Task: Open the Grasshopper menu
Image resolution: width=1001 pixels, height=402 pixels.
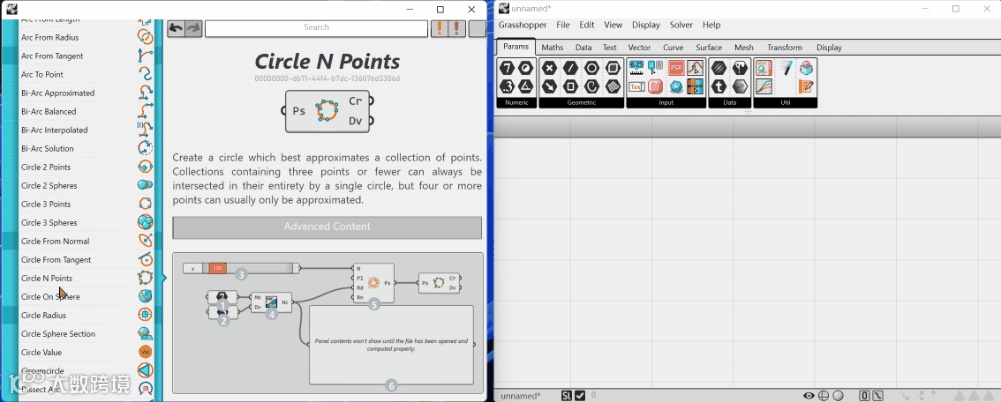Action: 523,25
